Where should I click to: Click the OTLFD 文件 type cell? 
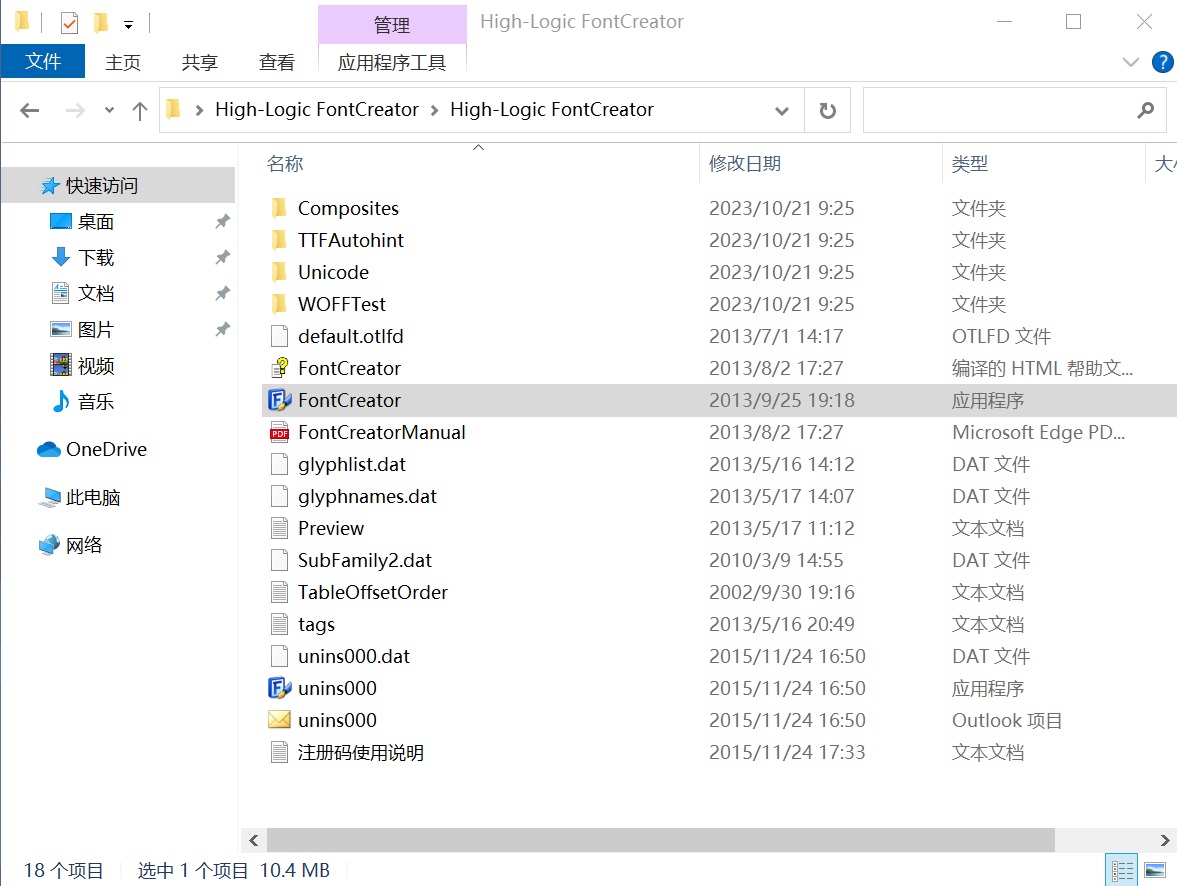pos(1001,336)
